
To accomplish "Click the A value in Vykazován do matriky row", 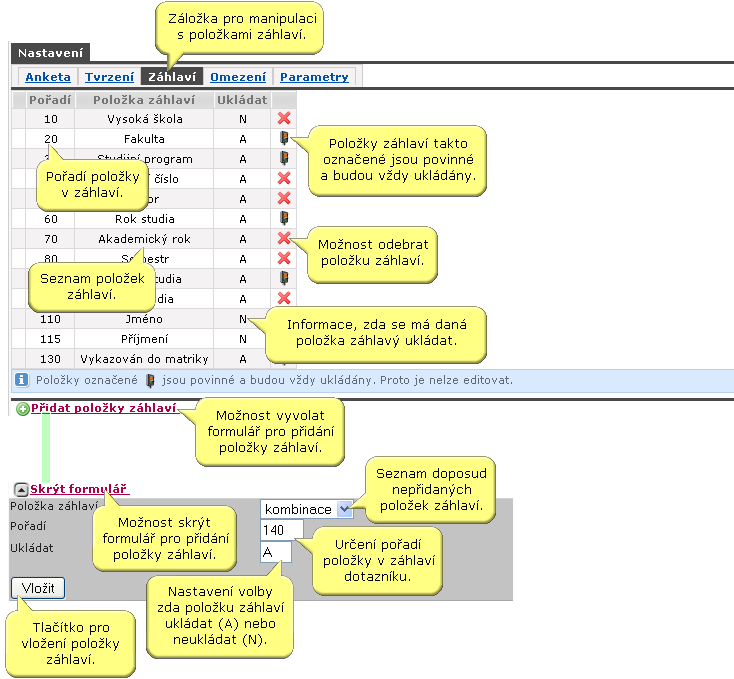I will 242,359.
